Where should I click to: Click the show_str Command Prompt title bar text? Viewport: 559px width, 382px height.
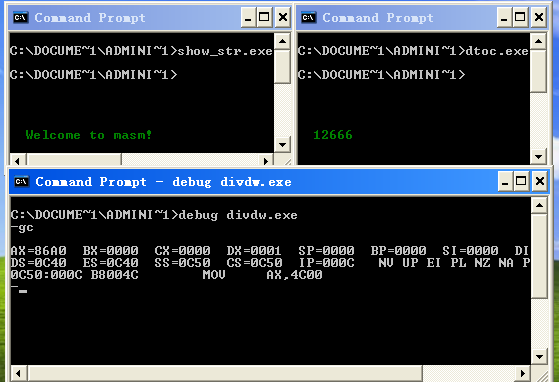point(90,17)
